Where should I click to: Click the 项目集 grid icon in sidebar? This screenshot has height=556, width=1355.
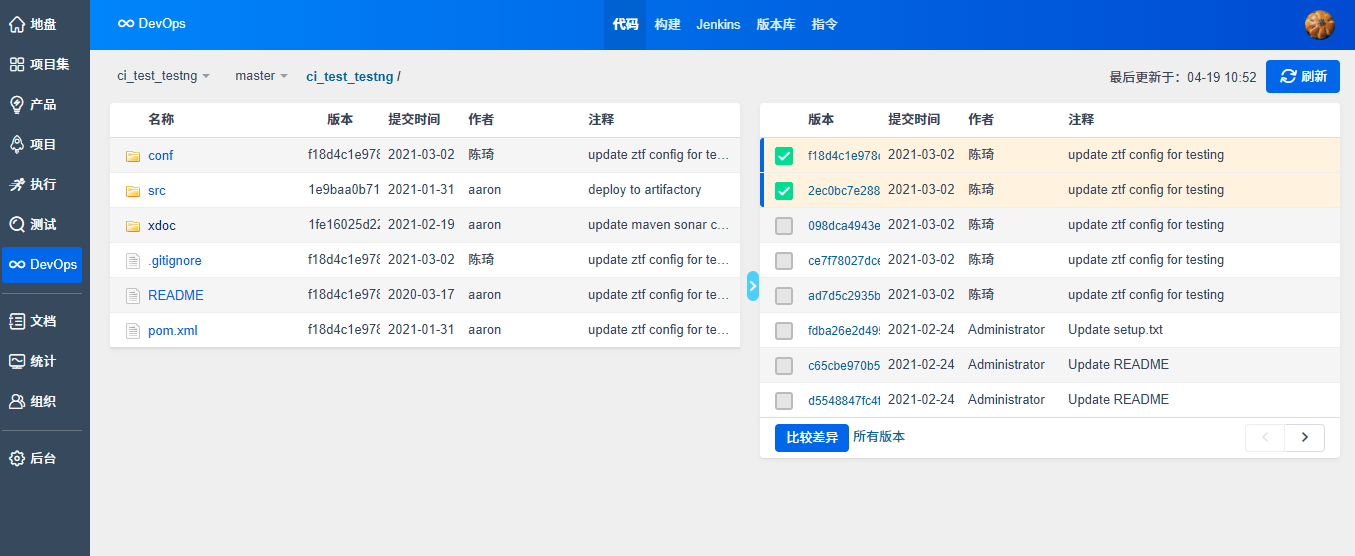click(17, 64)
